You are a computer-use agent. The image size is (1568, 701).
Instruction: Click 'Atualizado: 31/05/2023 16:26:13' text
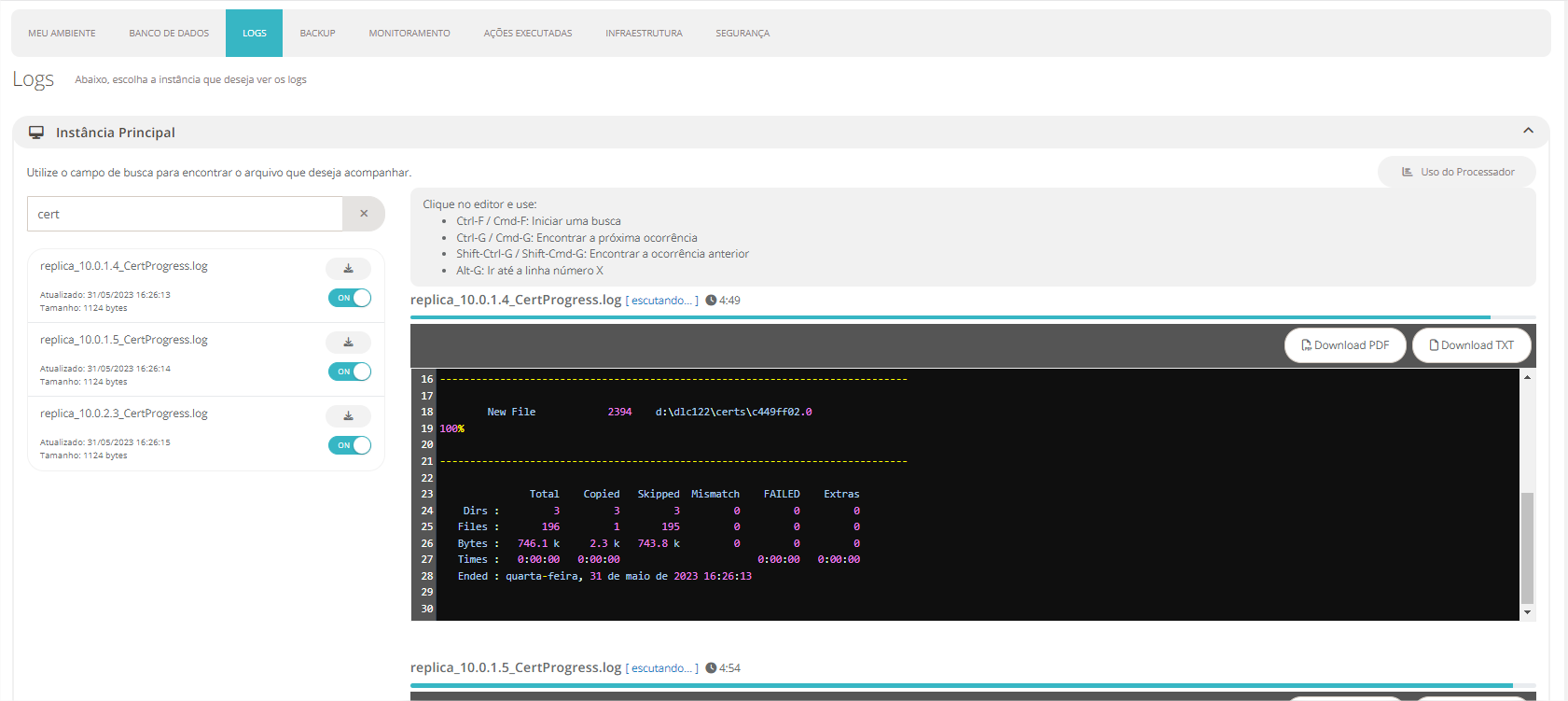105,295
